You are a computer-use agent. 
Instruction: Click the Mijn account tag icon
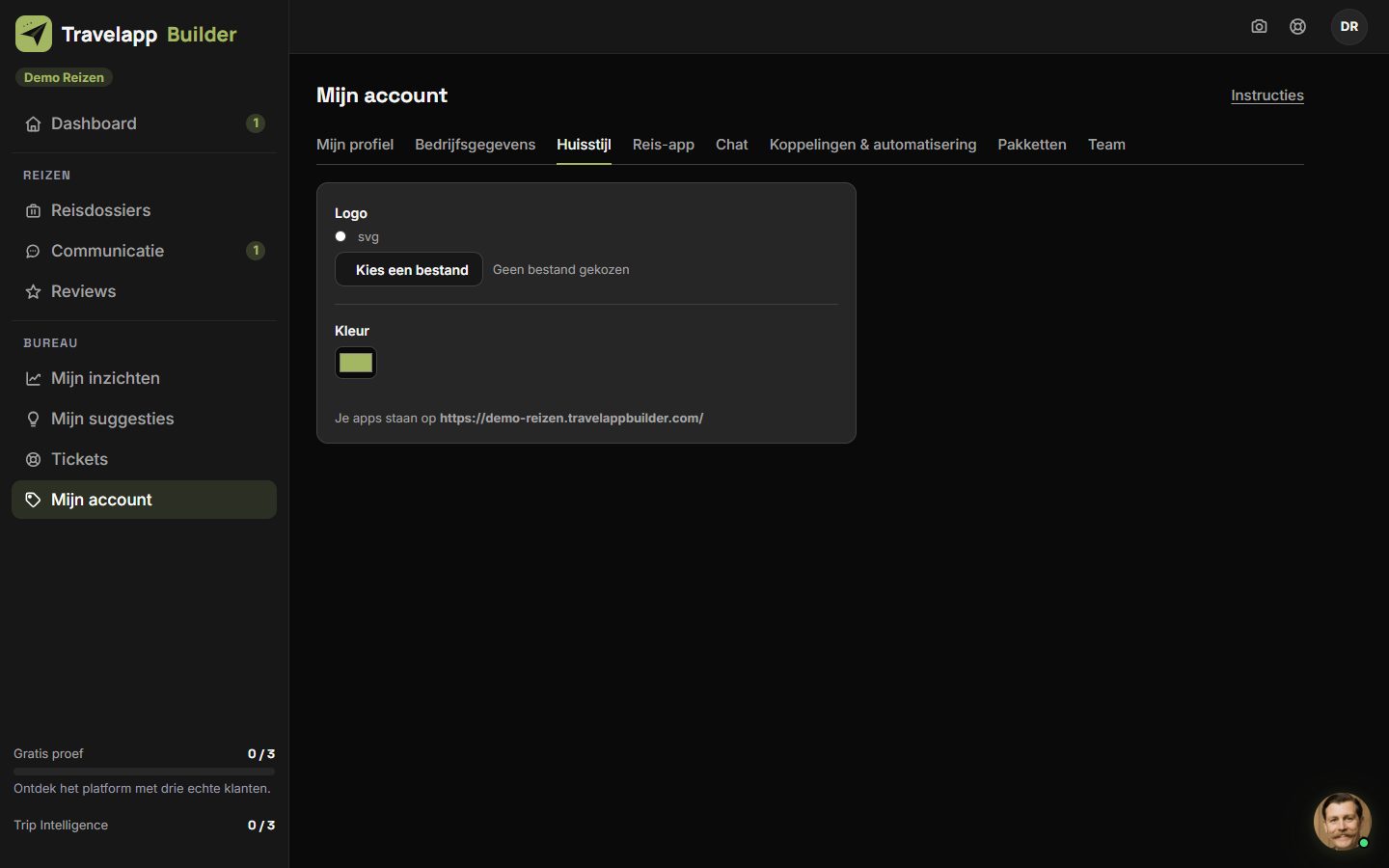pyautogui.click(x=33, y=500)
